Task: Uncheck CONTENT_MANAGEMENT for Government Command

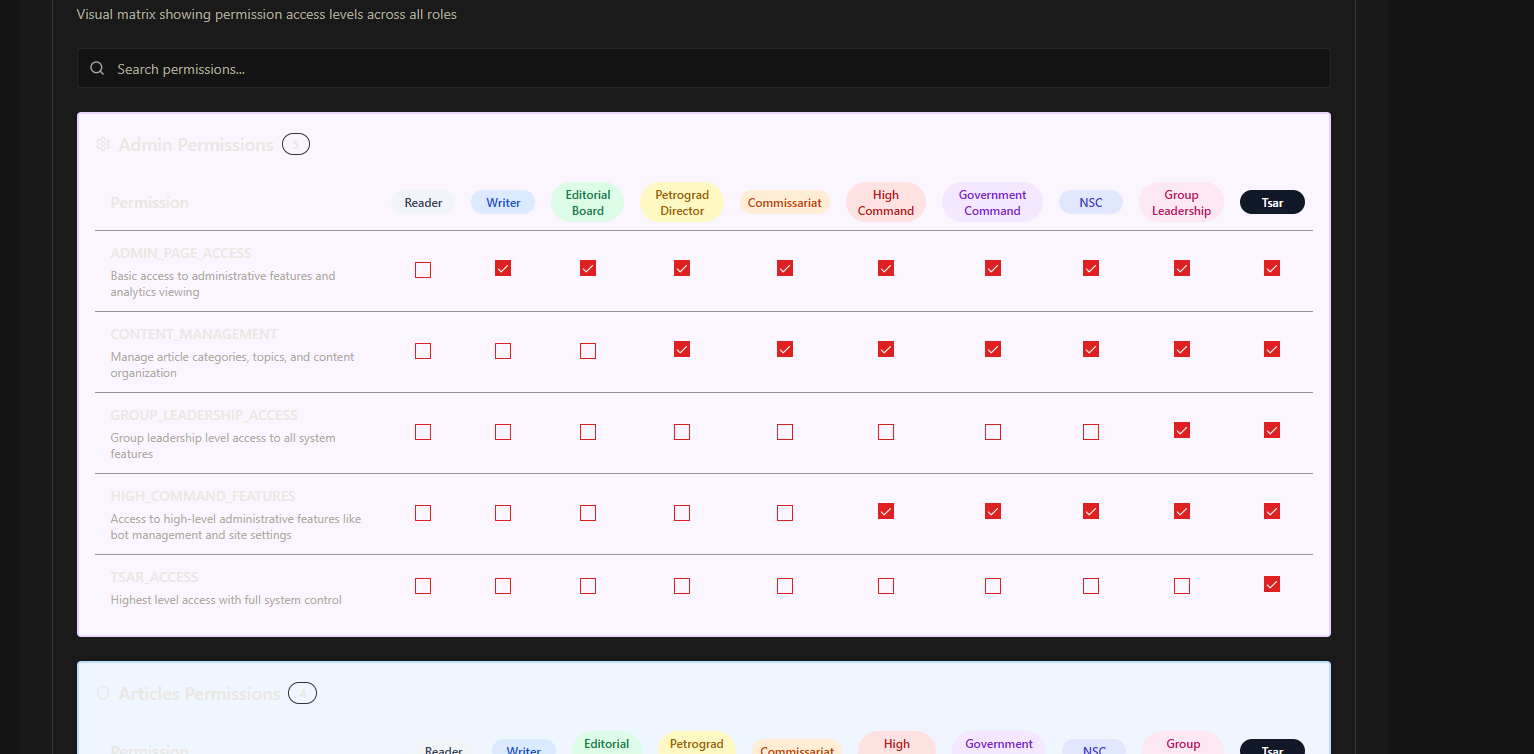Action: click(993, 349)
